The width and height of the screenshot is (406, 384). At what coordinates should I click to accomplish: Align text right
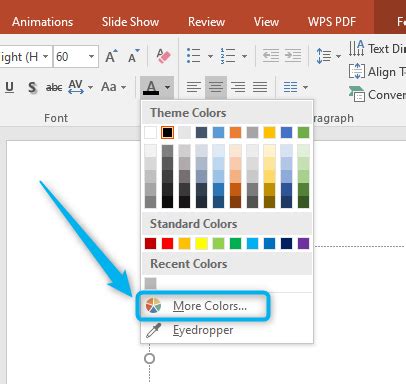tap(238, 87)
